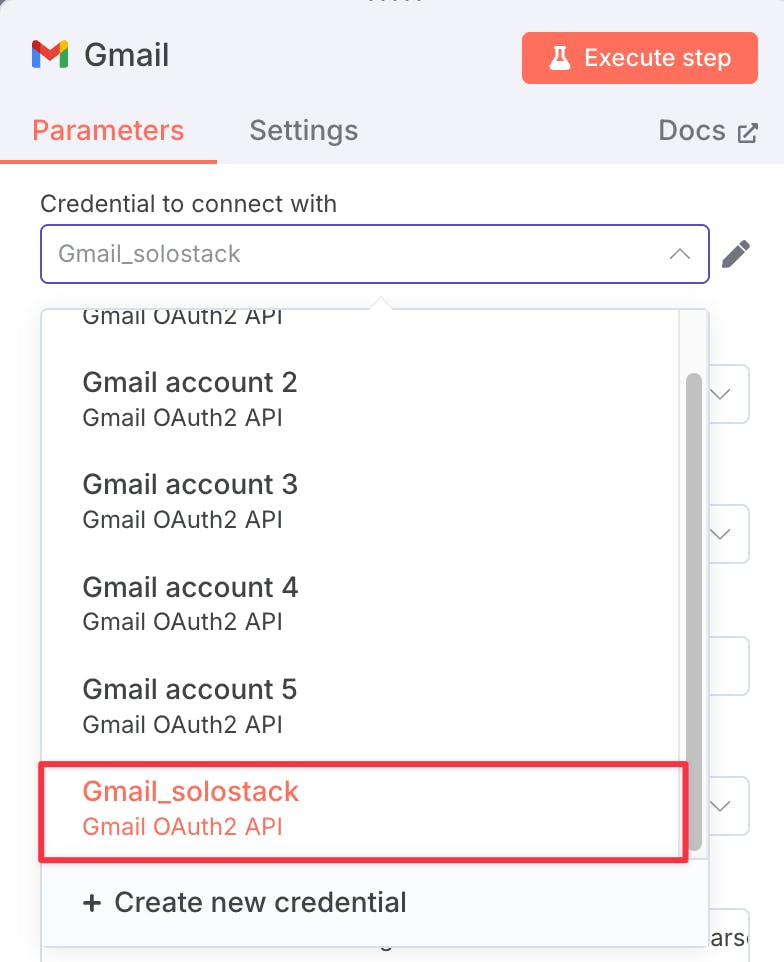Select Gmail account 3 credential
The width and height of the screenshot is (784, 962).
tap(360, 501)
